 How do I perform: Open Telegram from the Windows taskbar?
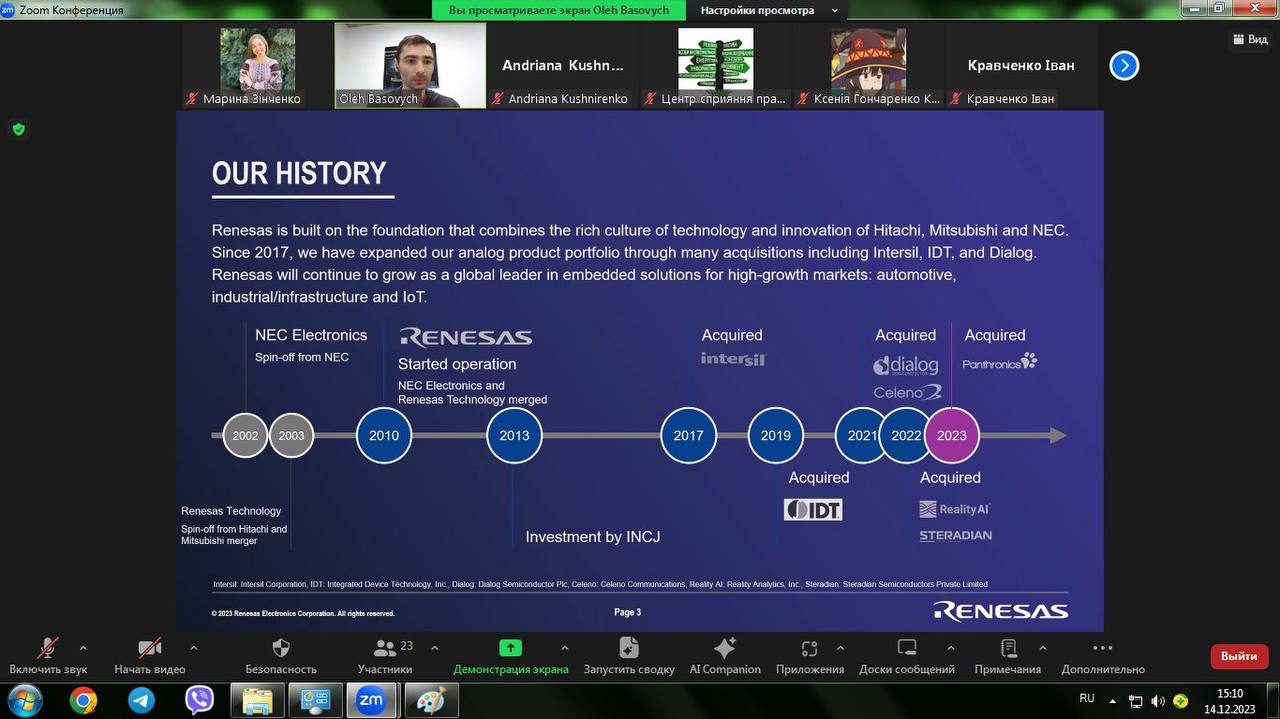tap(141, 700)
